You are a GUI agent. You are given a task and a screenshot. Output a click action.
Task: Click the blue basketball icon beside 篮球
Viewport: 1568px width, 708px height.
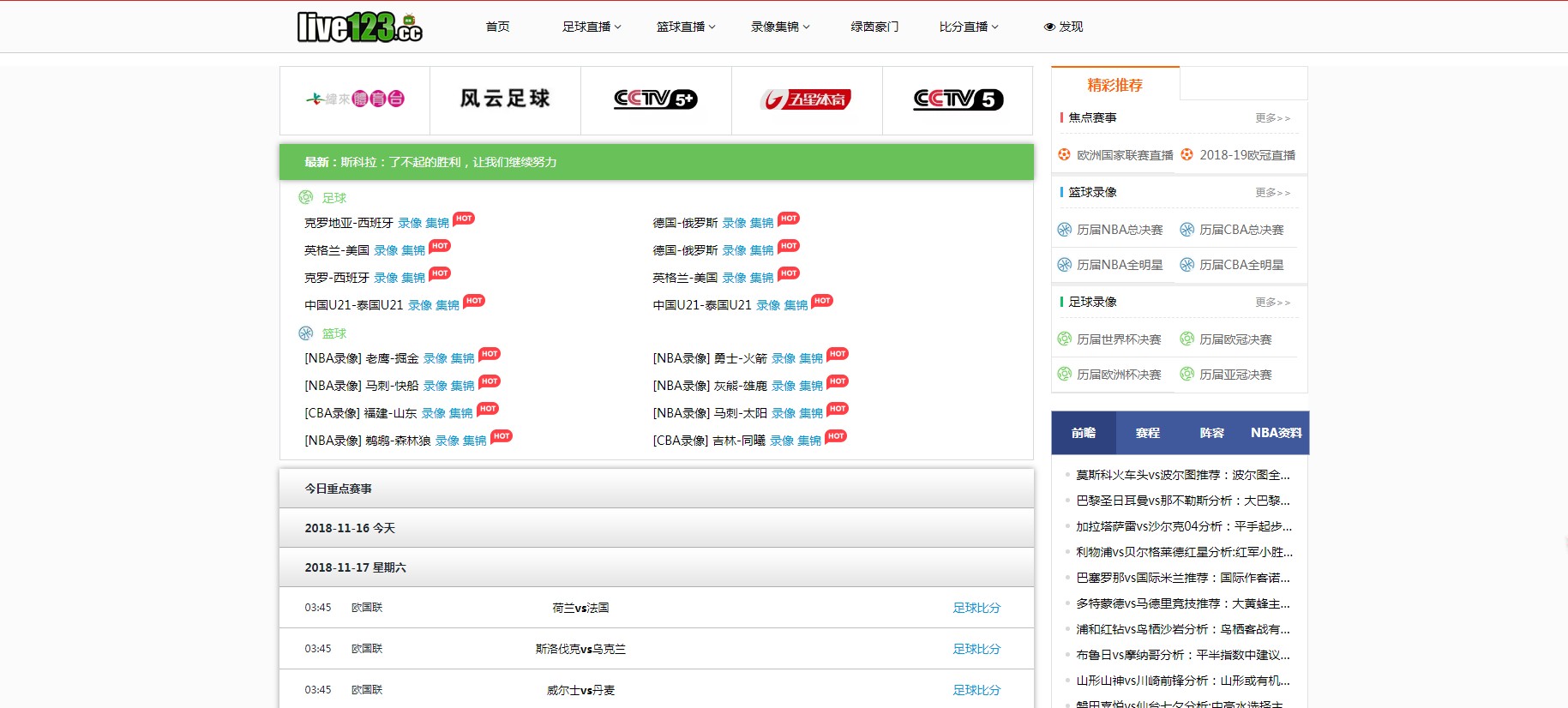point(306,333)
